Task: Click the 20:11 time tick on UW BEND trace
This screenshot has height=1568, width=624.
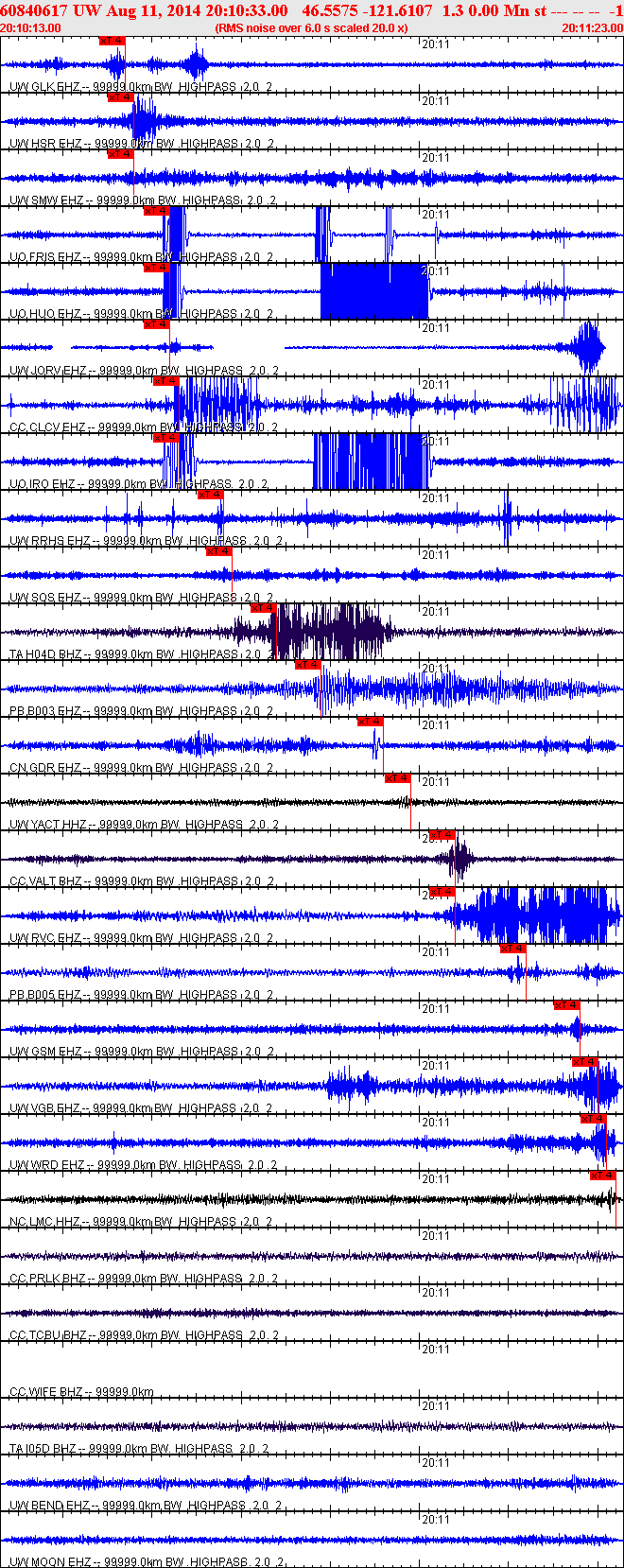Action: (x=436, y=1463)
